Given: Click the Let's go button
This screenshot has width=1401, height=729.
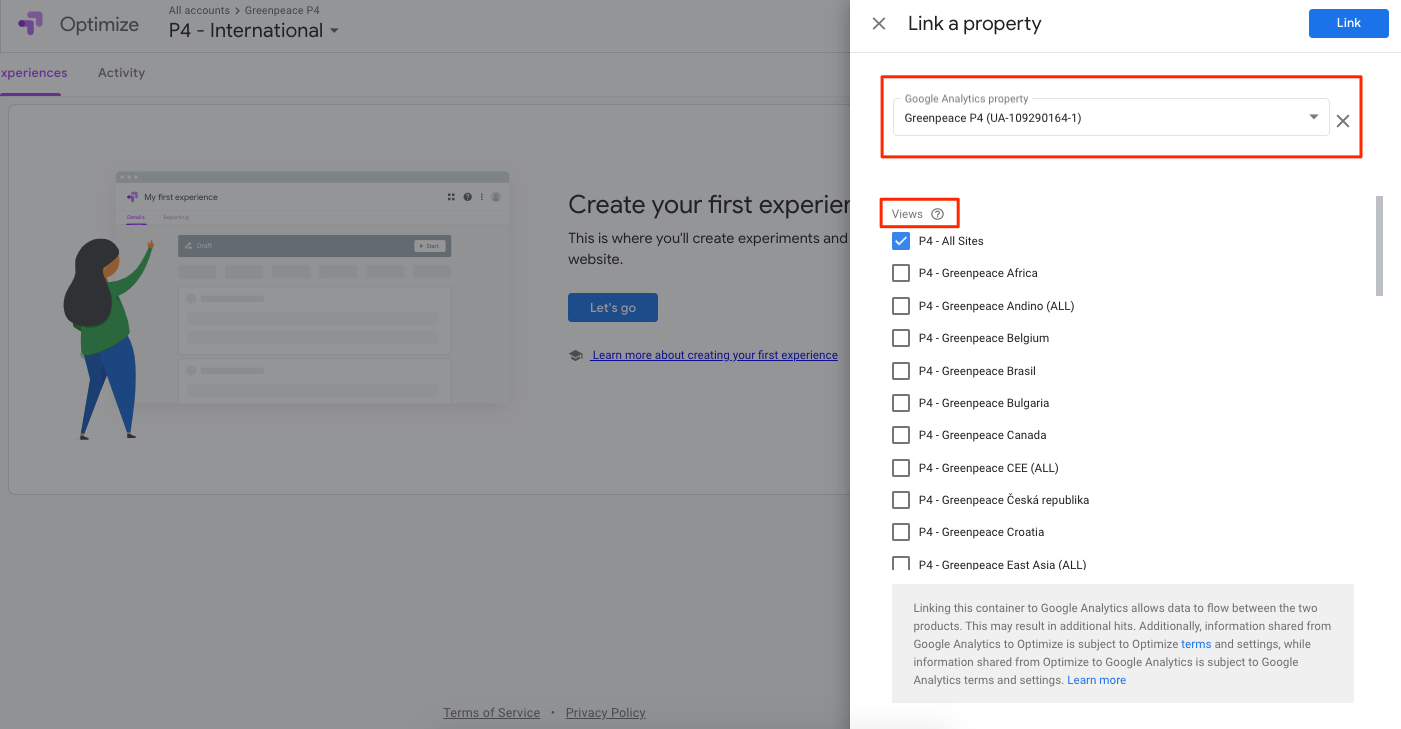Looking at the screenshot, I should [613, 307].
